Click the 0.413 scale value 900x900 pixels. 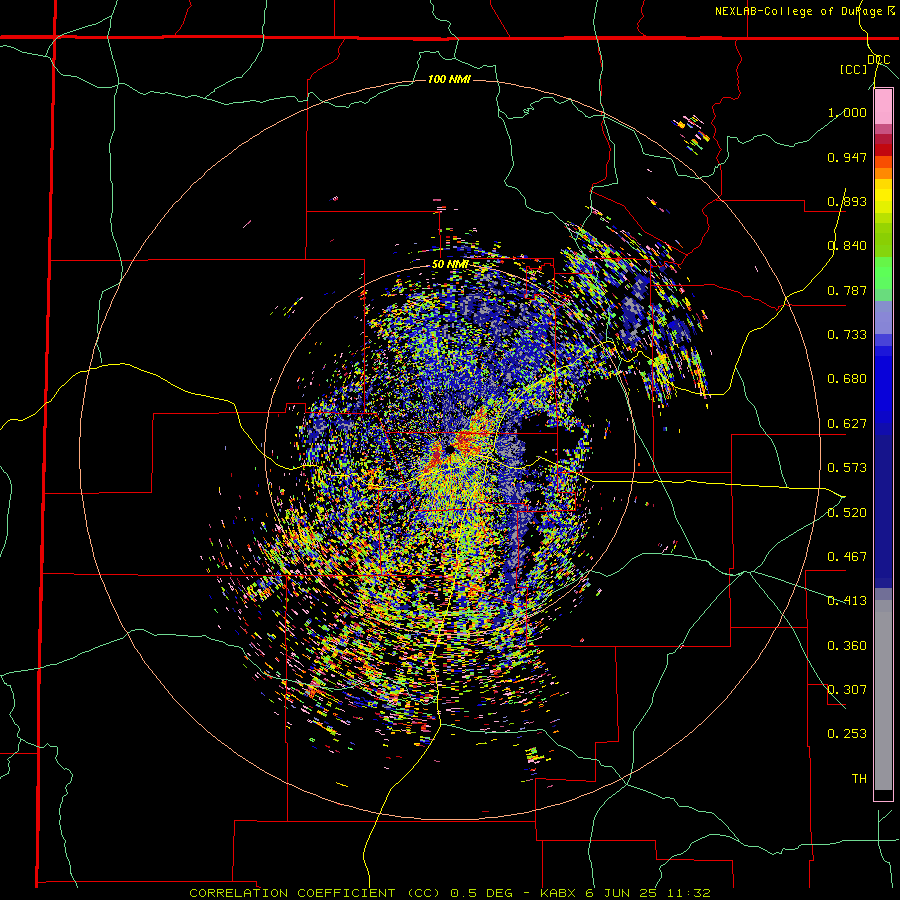(847, 601)
